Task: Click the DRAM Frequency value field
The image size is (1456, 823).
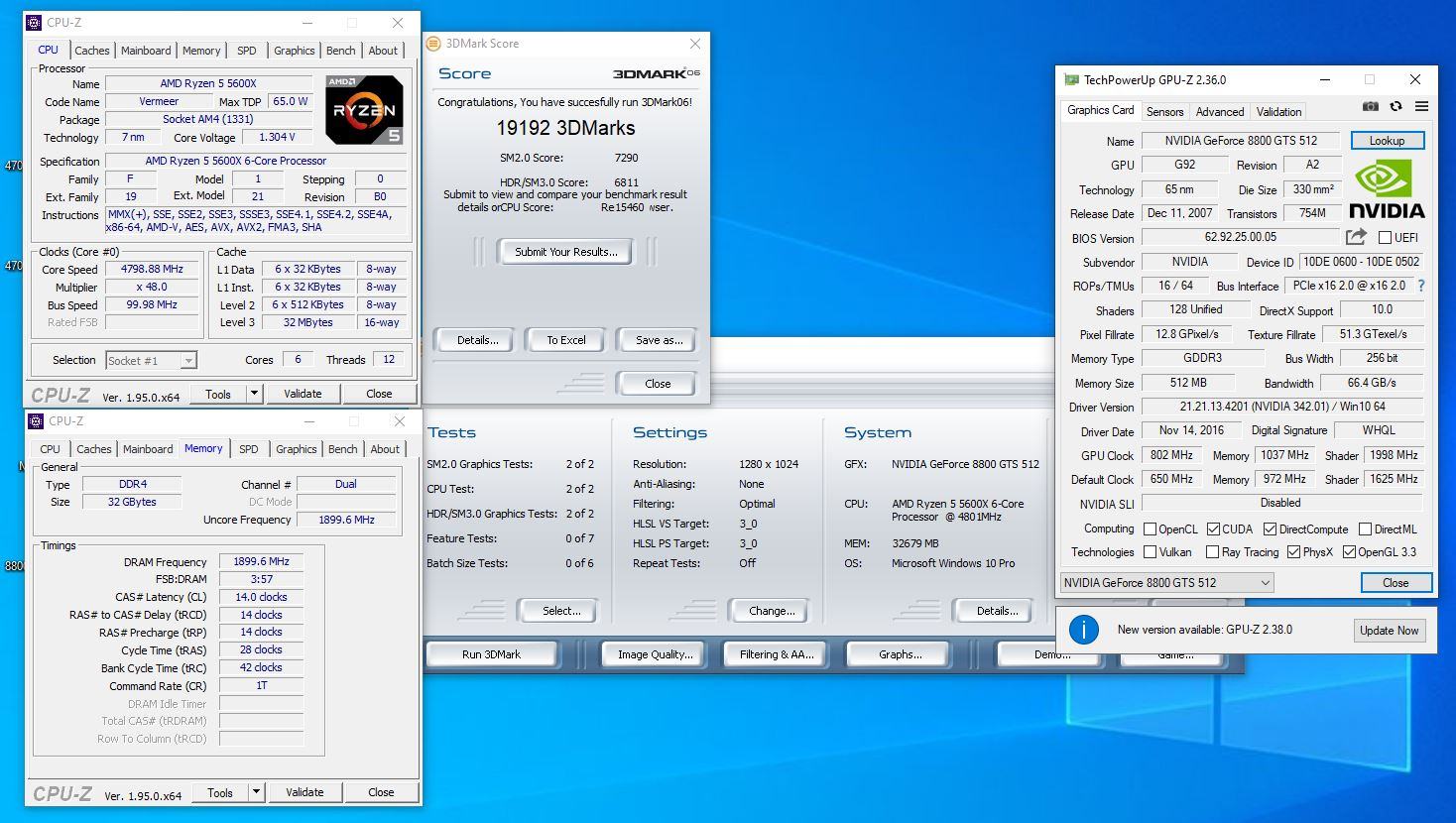Action: pyautogui.click(x=262, y=562)
